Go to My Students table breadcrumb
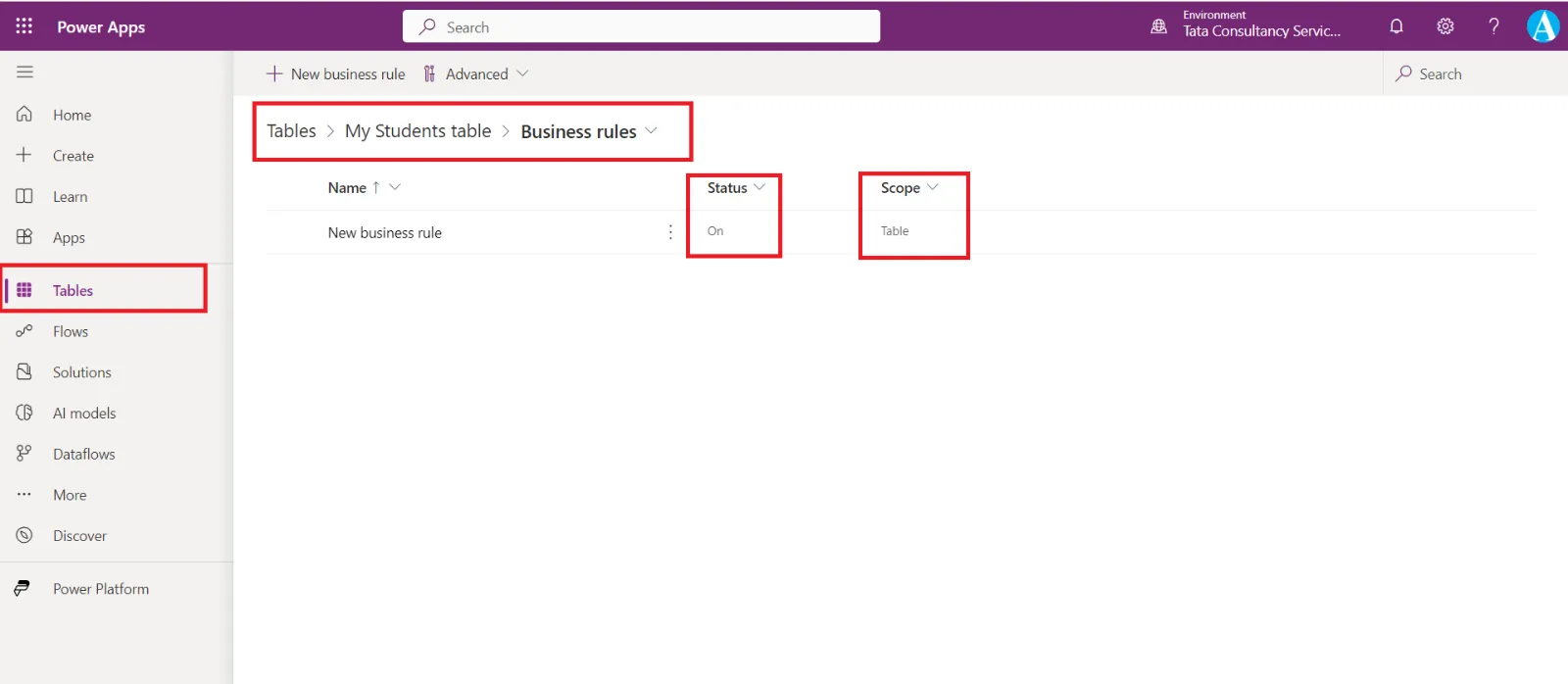1568x684 pixels. point(417,130)
